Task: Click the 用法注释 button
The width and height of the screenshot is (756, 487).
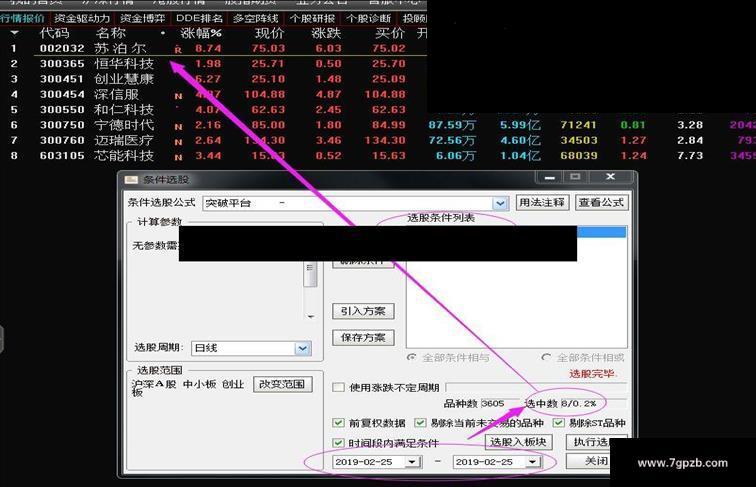Action: (x=542, y=203)
